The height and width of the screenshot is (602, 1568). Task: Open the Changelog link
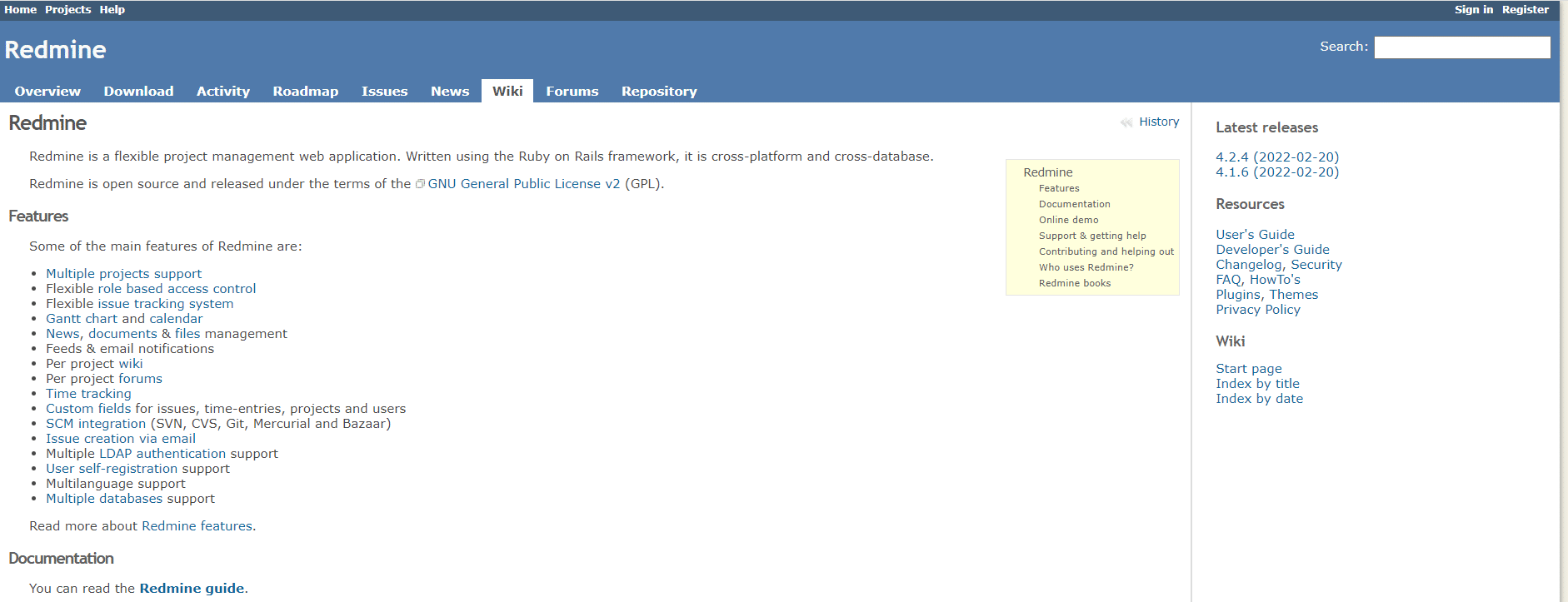1249,265
